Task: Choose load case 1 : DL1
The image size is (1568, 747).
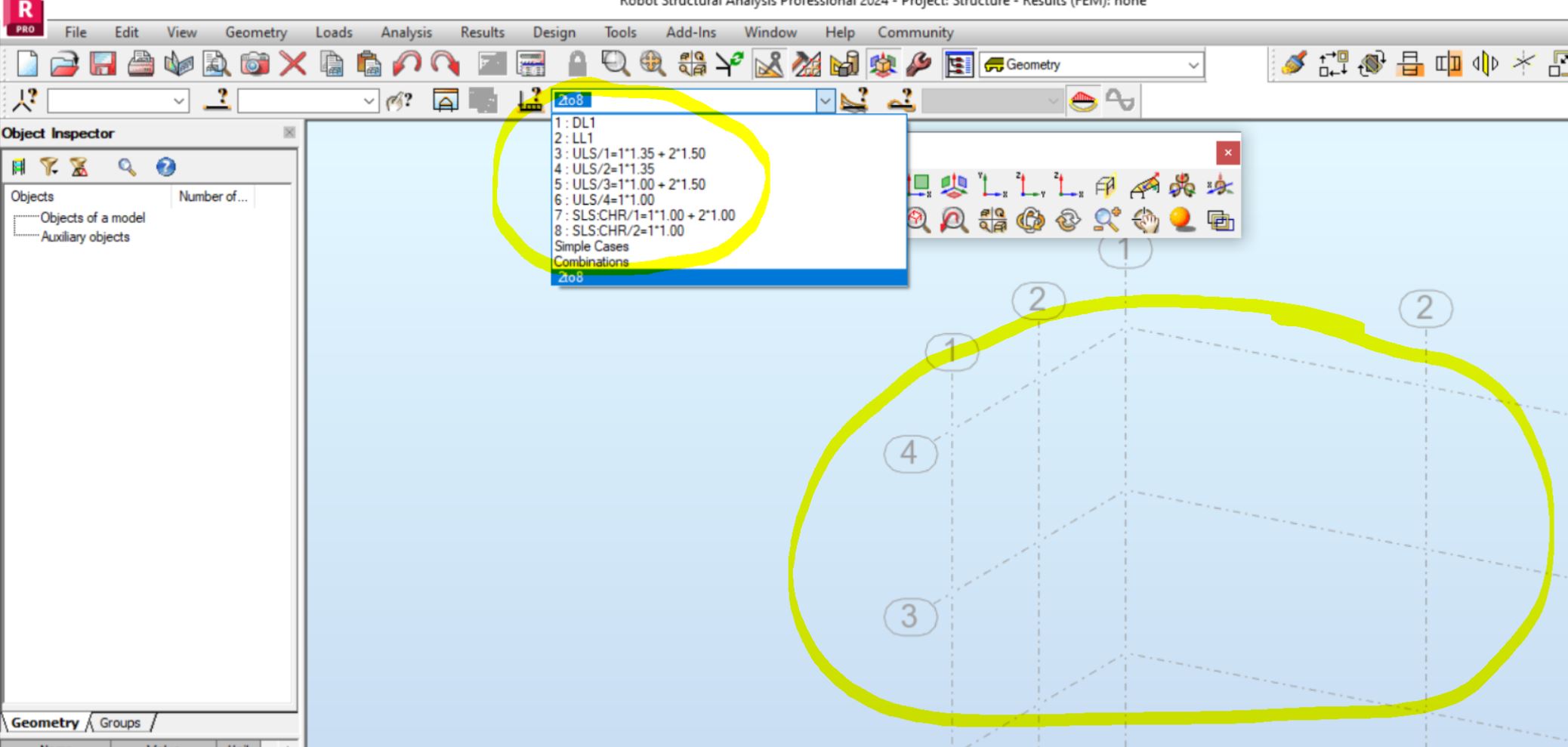Action: click(730, 122)
